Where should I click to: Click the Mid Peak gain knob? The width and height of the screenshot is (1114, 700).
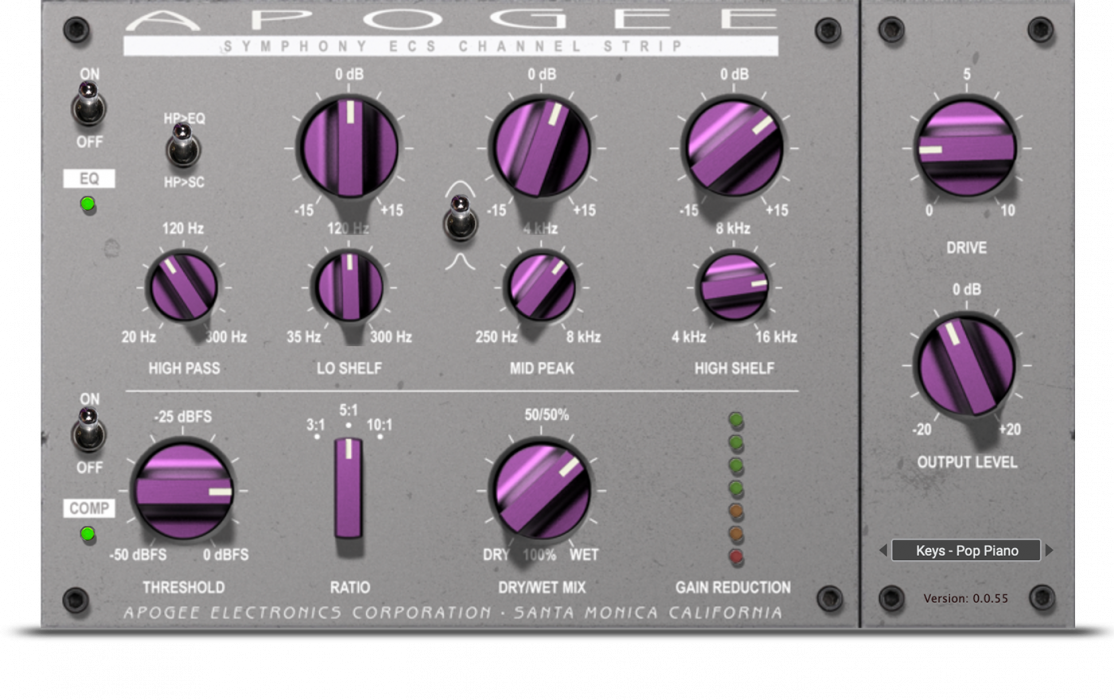[541, 147]
